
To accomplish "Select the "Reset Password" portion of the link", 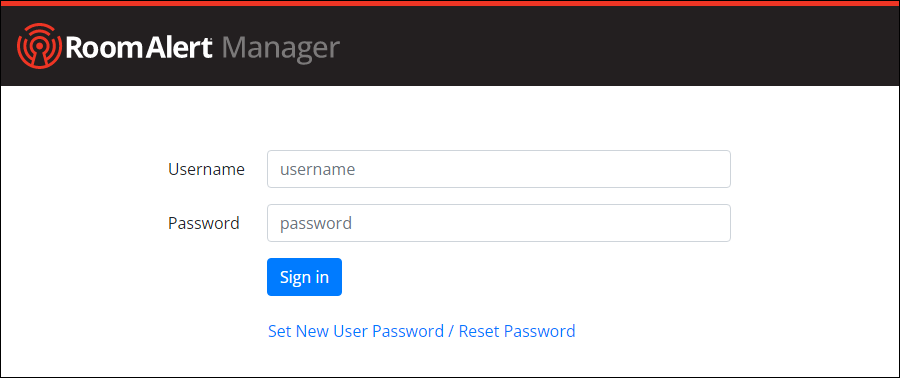I will [x=517, y=331].
